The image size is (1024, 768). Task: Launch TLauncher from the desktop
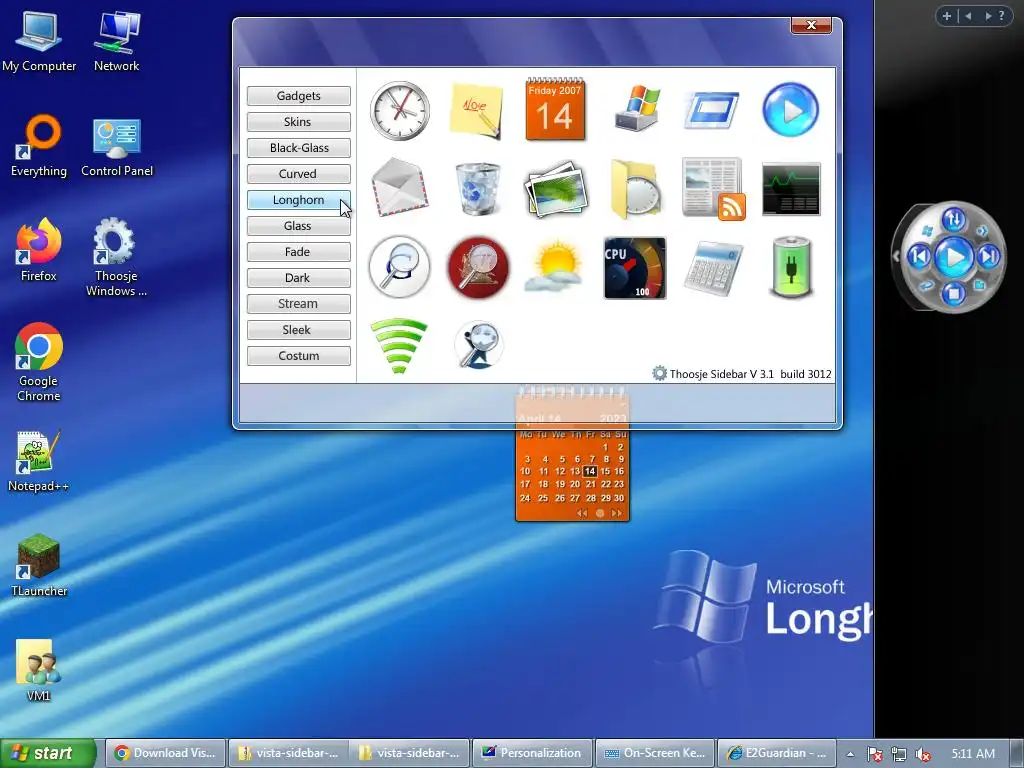click(39, 566)
